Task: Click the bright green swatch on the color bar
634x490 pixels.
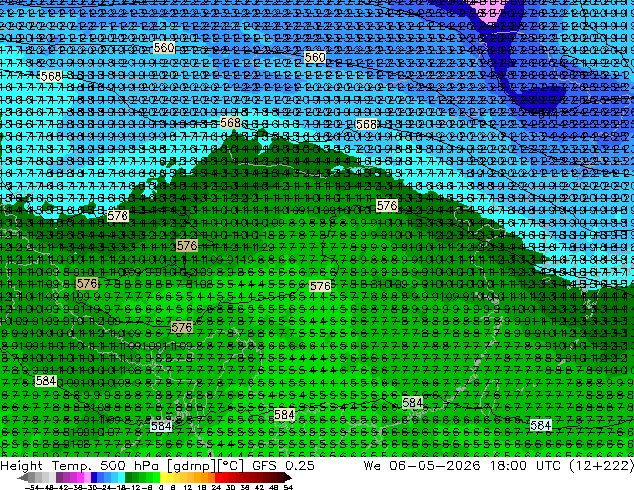Action: pyautogui.click(x=156, y=477)
